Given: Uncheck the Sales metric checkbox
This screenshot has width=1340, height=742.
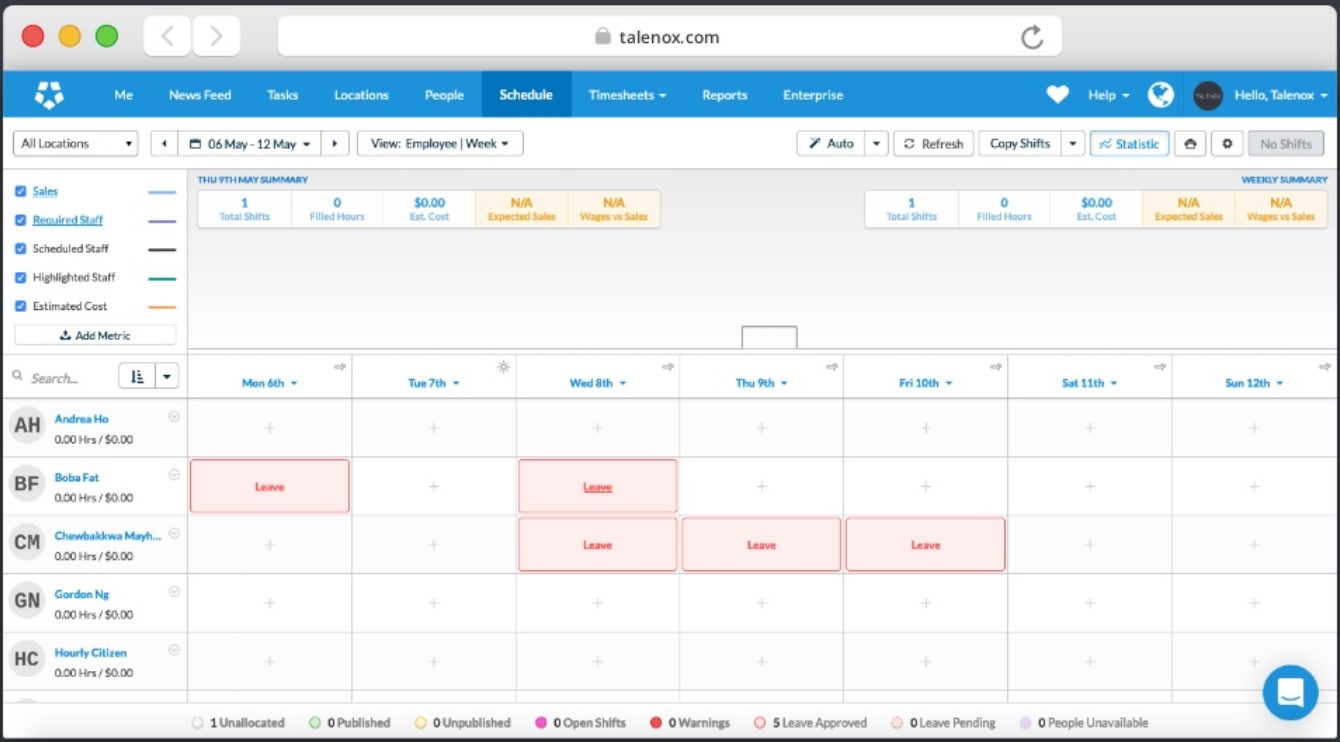Looking at the screenshot, I should (21, 191).
